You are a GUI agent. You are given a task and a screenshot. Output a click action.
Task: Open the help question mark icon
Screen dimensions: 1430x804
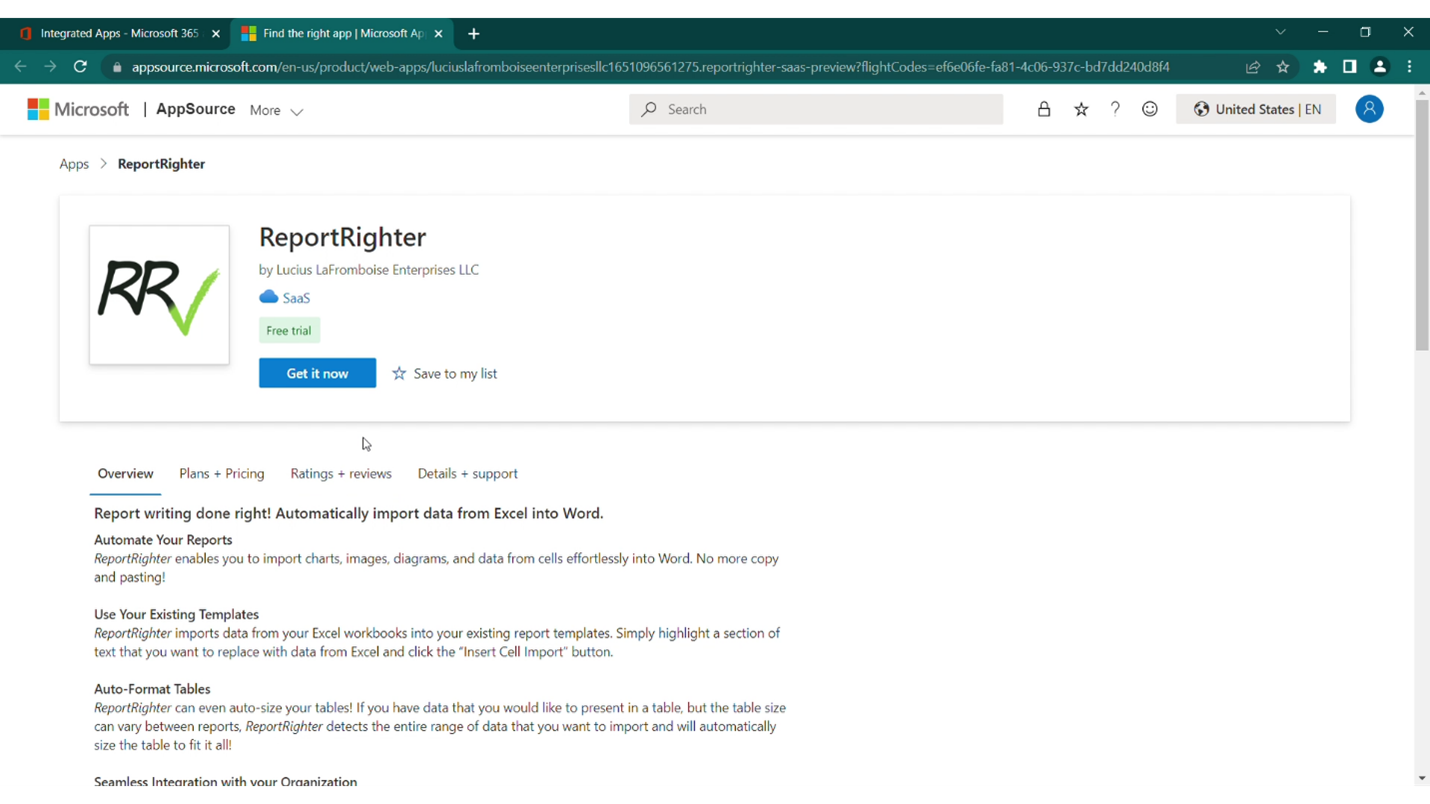point(1115,109)
